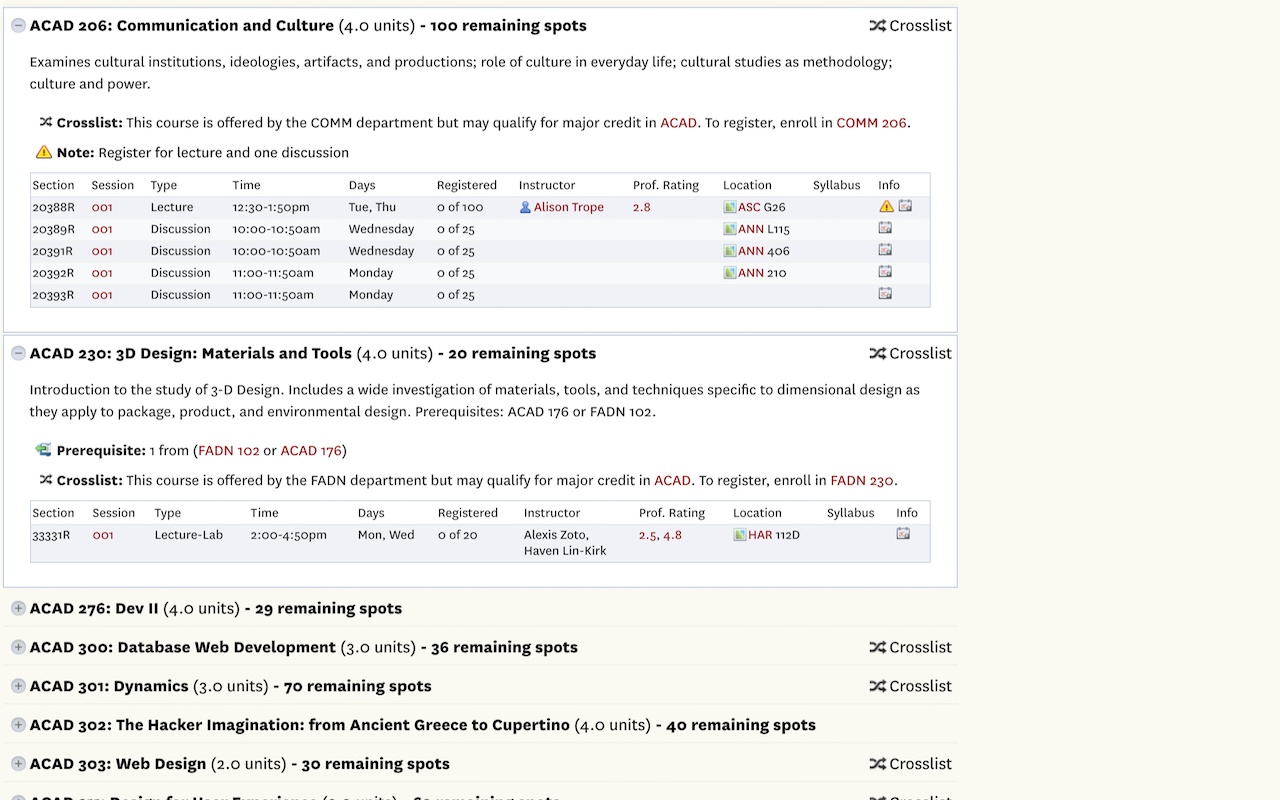Click the 2.8 professor rating link

click(641, 207)
